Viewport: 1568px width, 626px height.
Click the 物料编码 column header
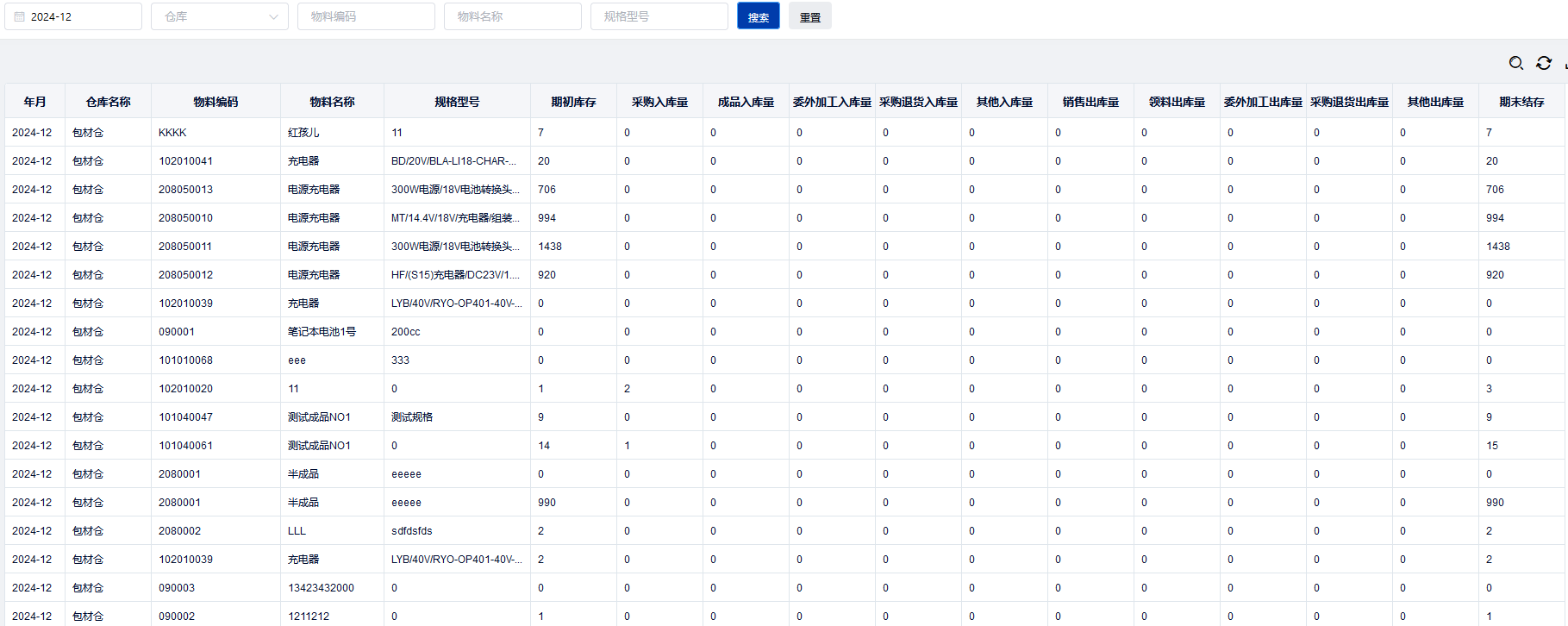pyautogui.click(x=216, y=102)
